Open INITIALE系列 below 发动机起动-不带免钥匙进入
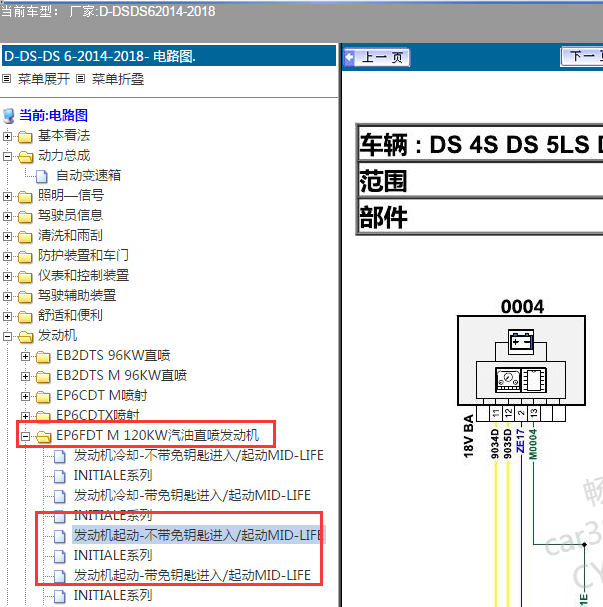Screen dimensions: 603x607 pos(113,556)
